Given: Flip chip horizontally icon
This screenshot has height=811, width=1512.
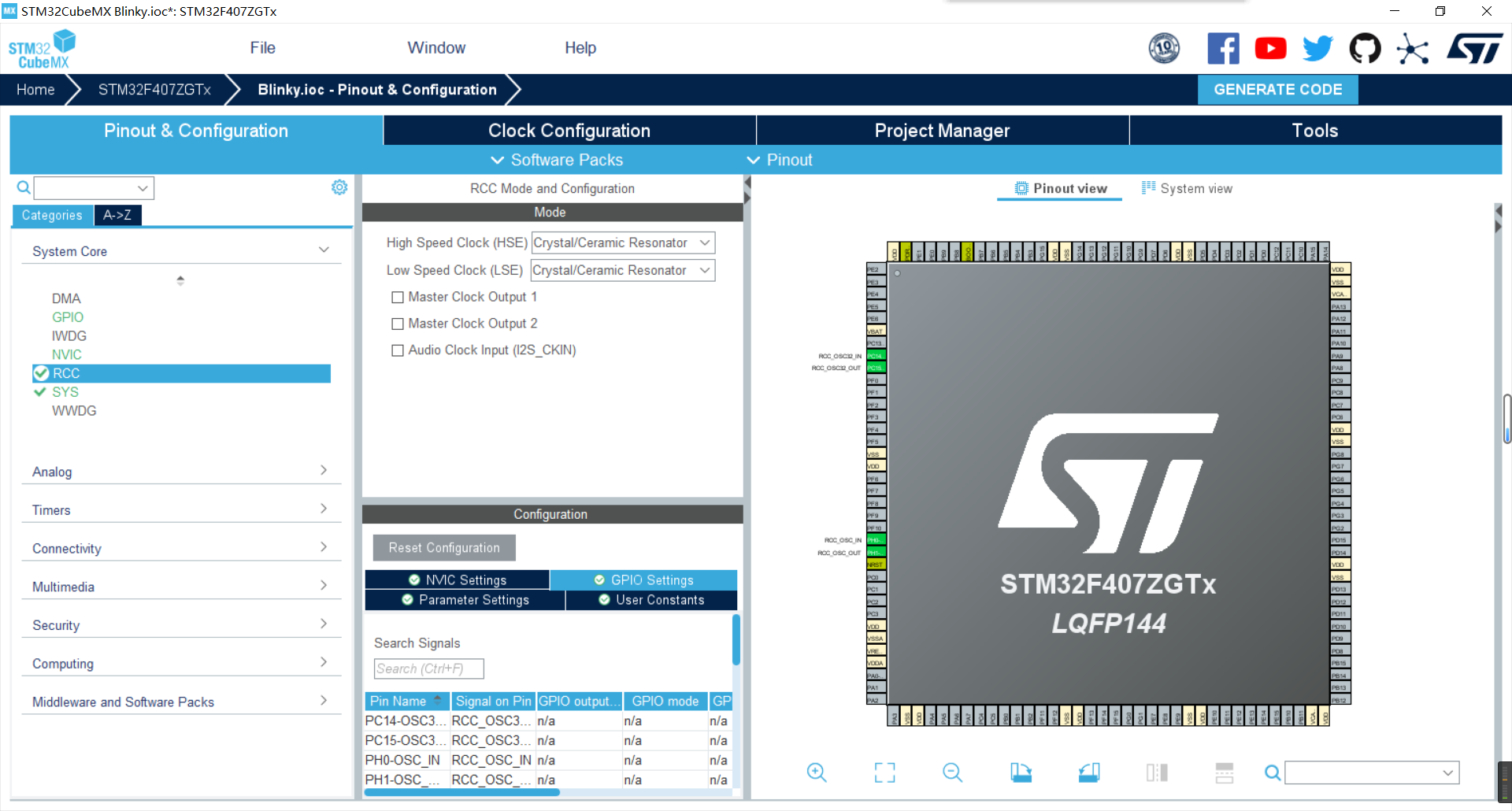Looking at the screenshot, I should (1157, 772).
